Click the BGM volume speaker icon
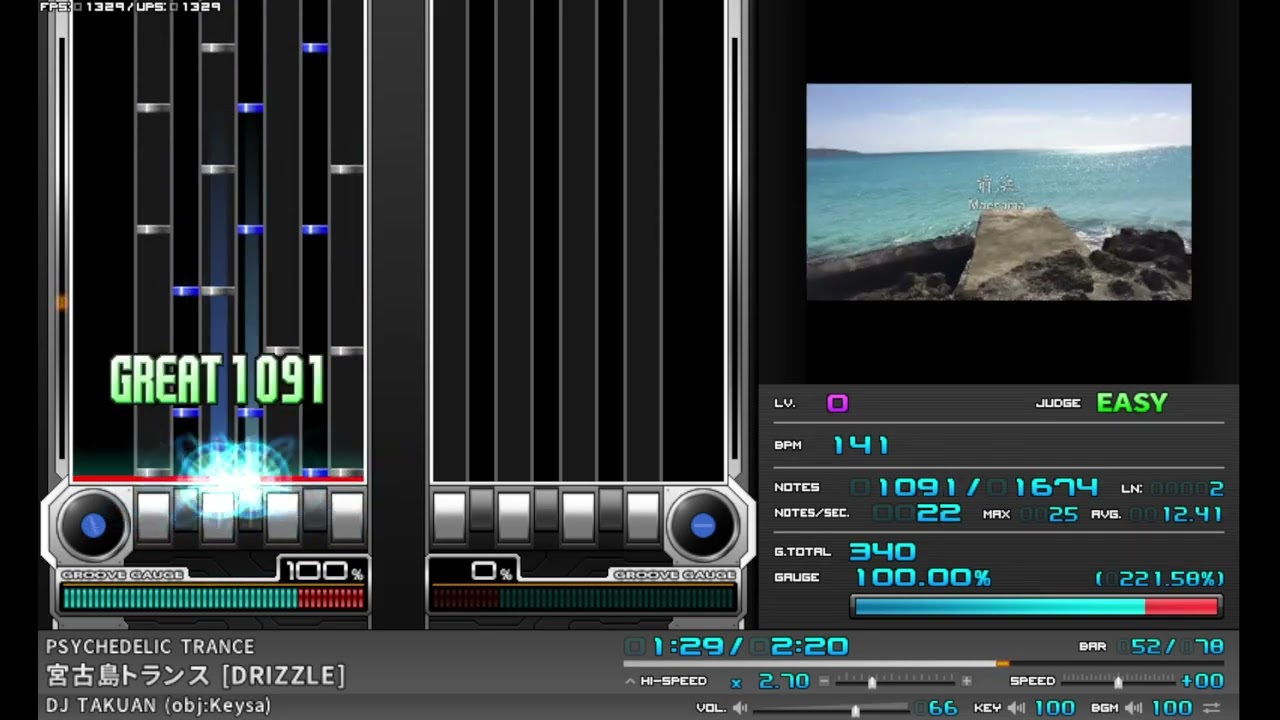This screenshot has height=720, width=1280. (x=1133, y=708)
